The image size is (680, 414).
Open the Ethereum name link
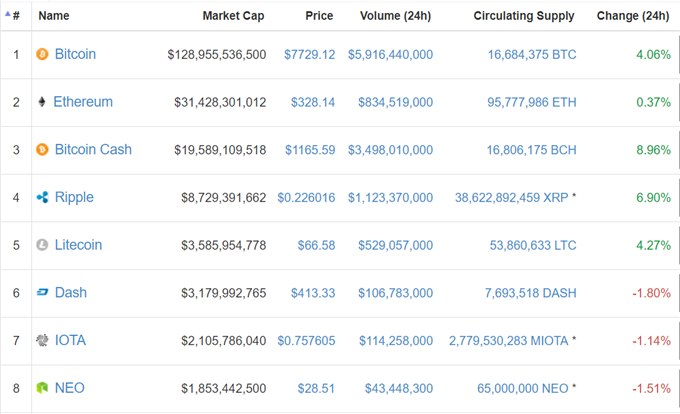[83, 102]
